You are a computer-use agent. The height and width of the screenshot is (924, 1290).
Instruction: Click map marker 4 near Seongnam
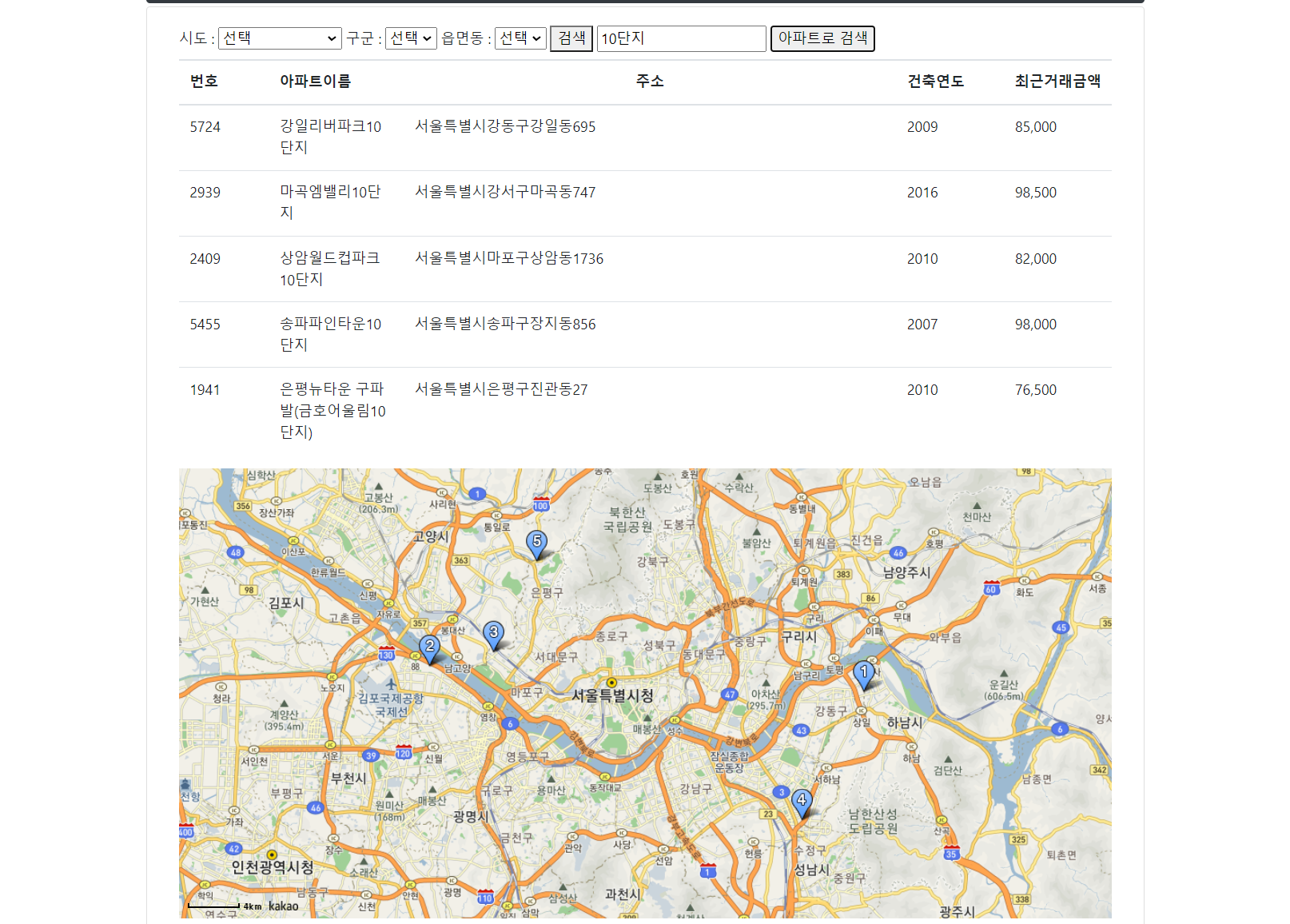[802, 799]
